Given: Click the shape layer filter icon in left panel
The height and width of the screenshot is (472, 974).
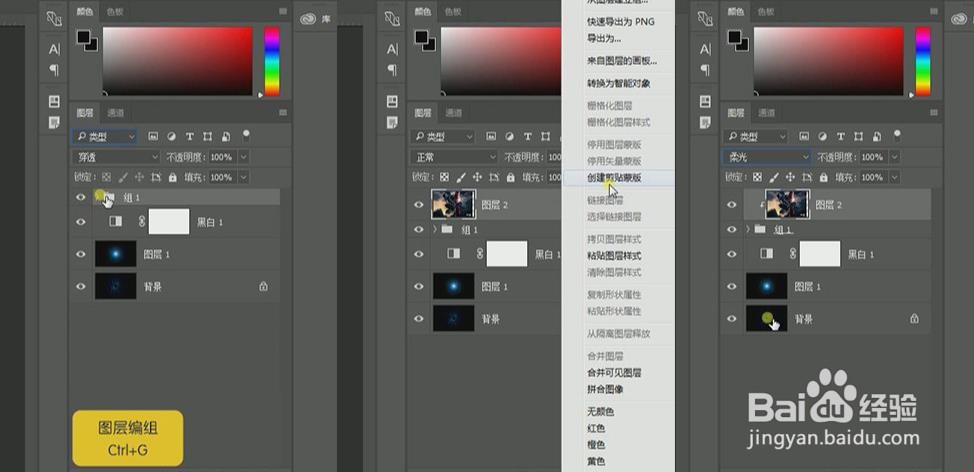Looking at the screenshot, I should click(x=207, y=136).
